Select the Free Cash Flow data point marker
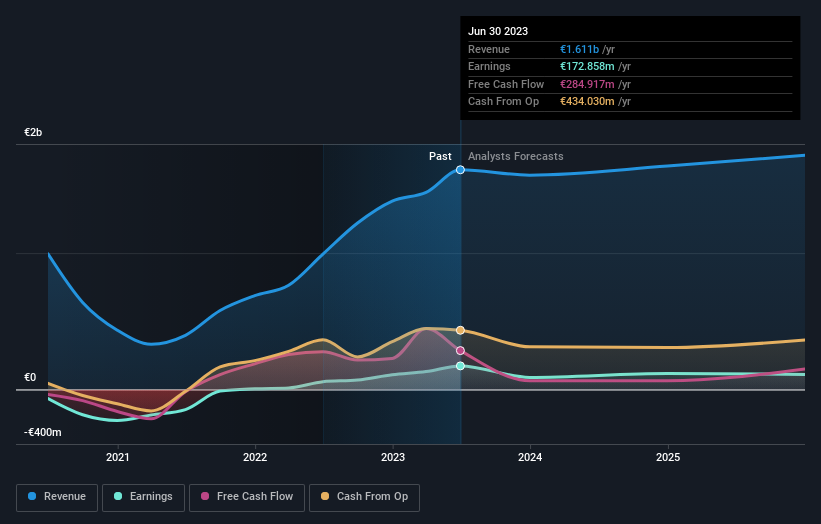The height and width of the screenshot is (524, 821). pos(460,351)
